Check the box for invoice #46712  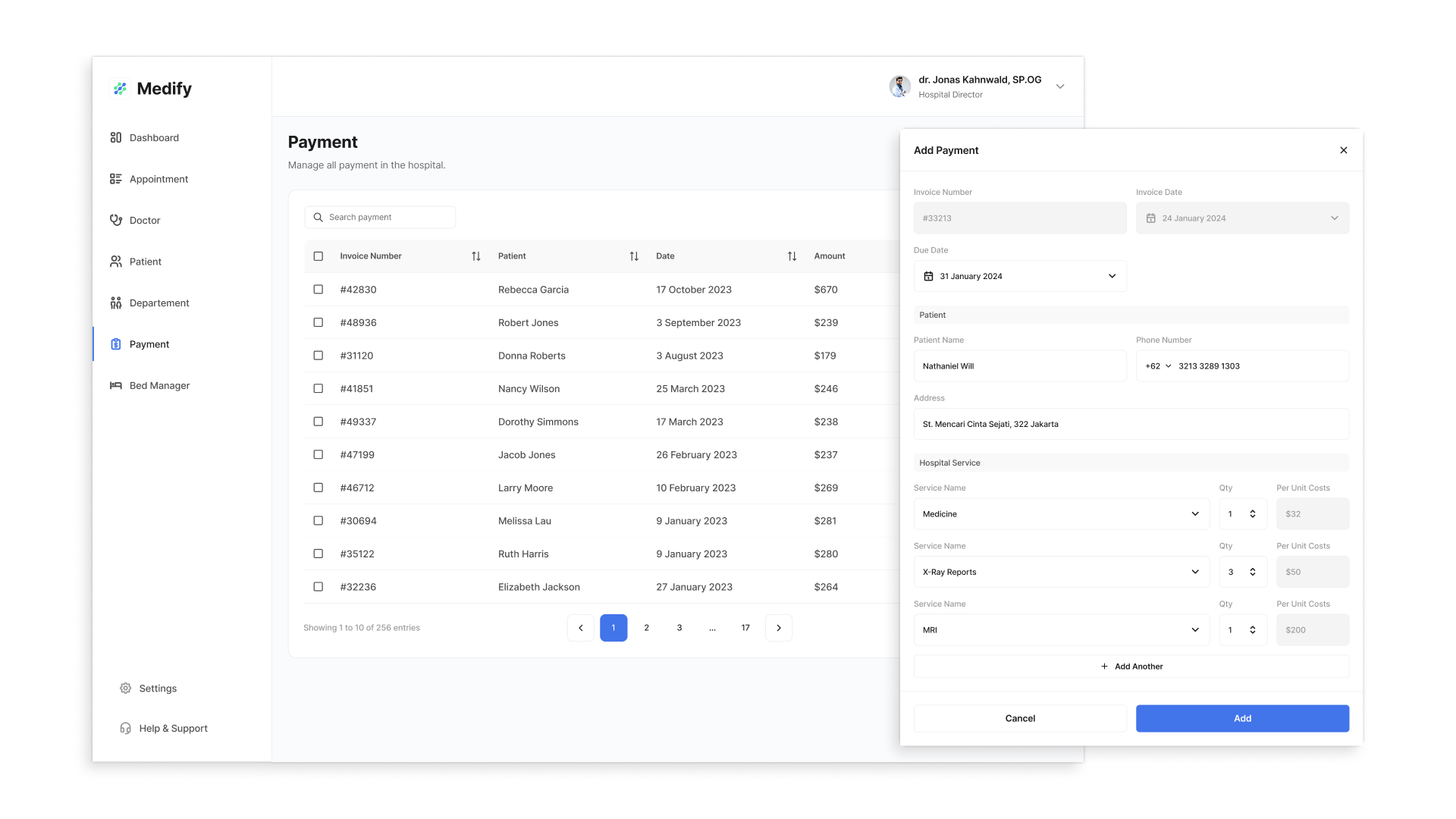[x=318, y=488]
